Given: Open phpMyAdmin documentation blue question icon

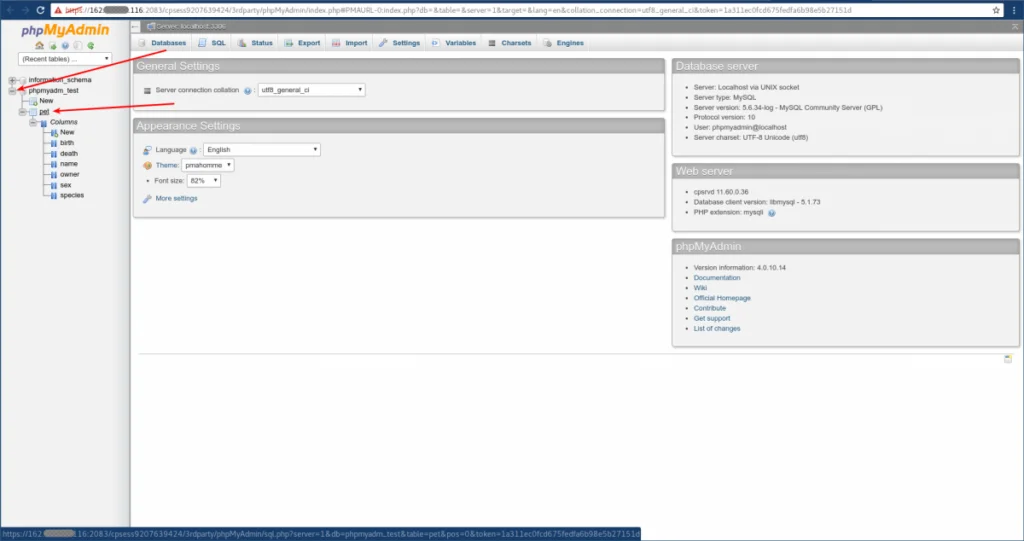Looking at the screenshot, I should coord(65,45).
